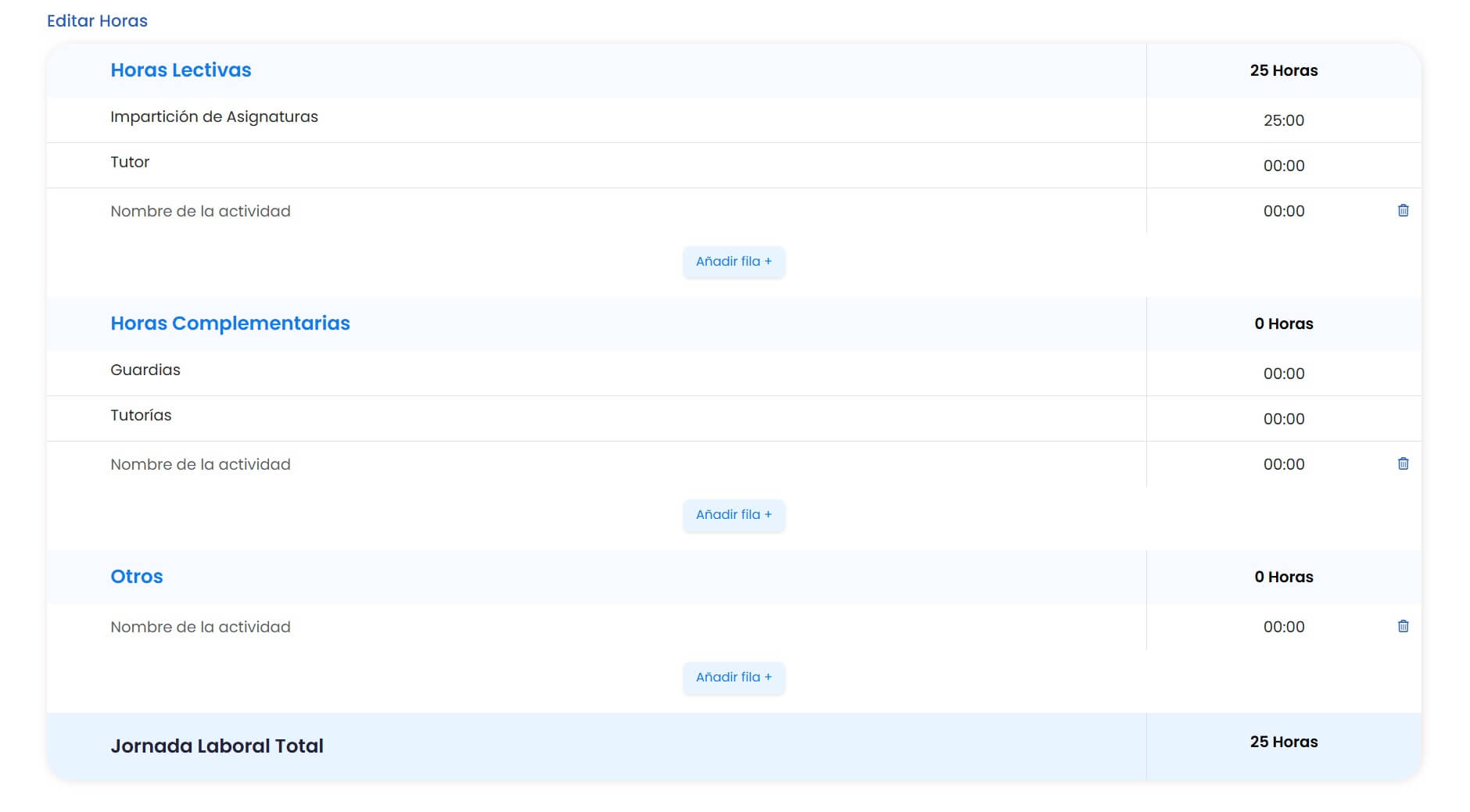Add a row under Otros
1470x812 pixels.
click(733, 678)
